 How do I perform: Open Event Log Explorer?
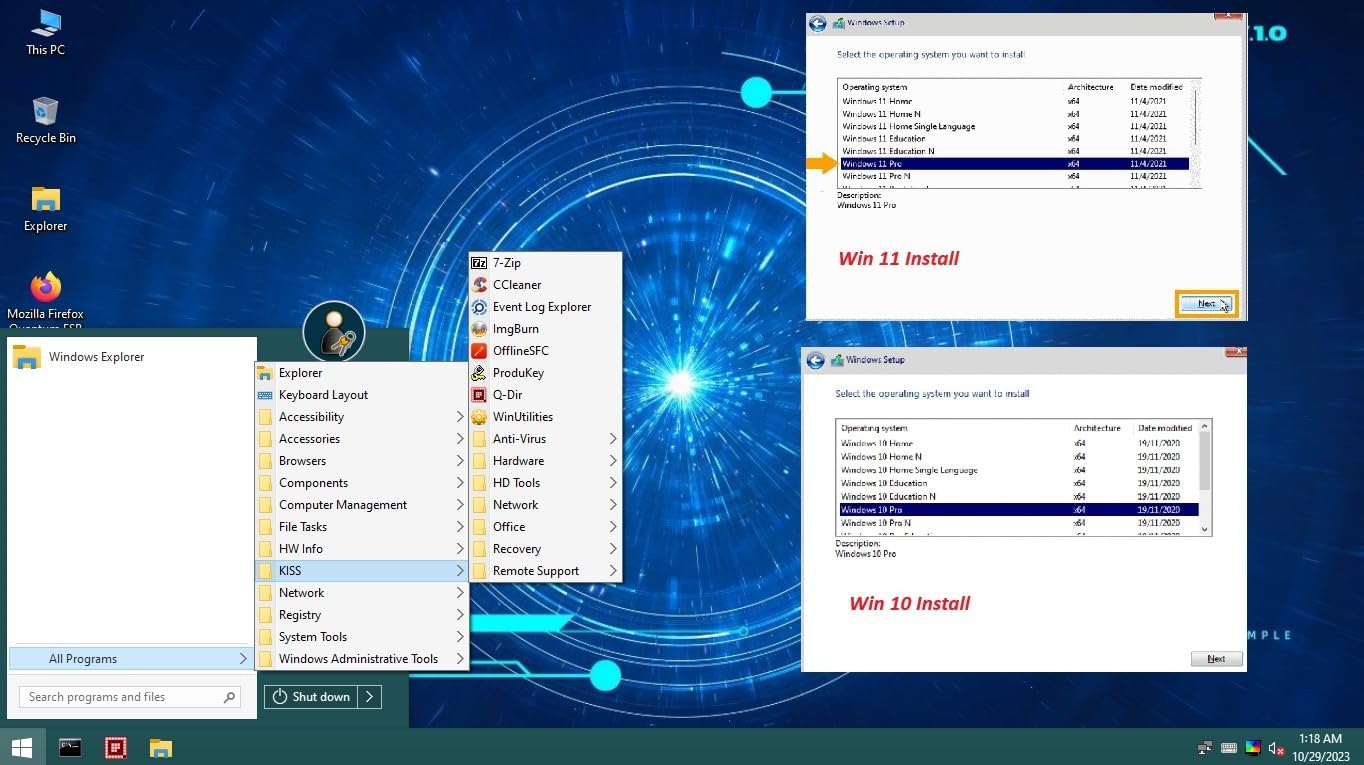(x=541, y=307)
